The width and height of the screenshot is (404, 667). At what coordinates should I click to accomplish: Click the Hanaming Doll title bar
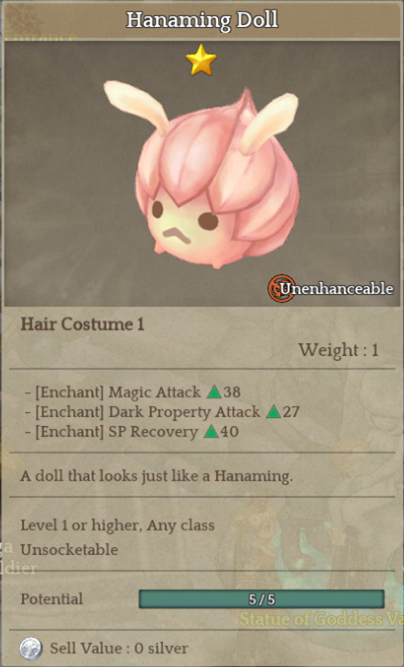click(202, 20)
